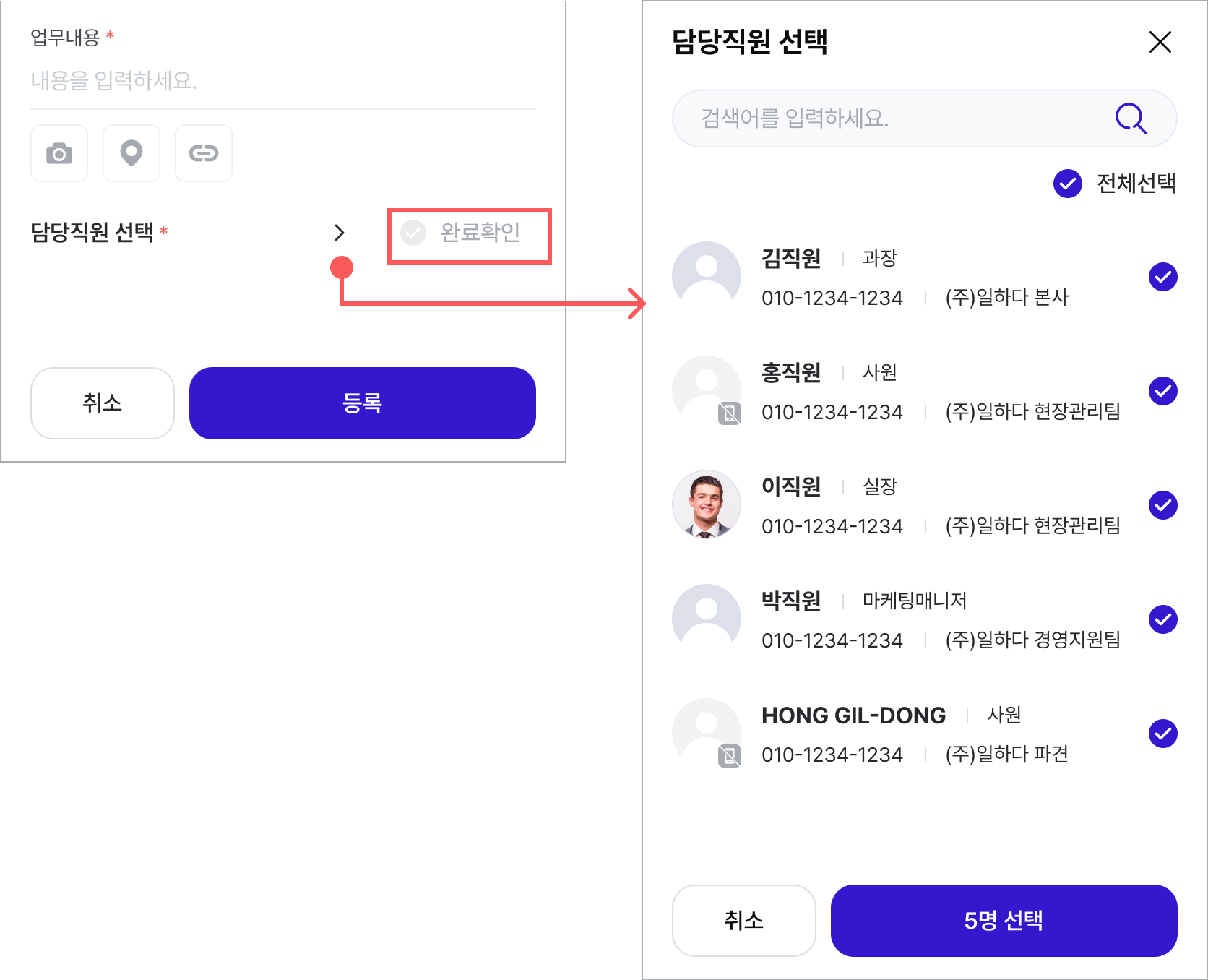Click 김직원's default avatar

point(707,276)
